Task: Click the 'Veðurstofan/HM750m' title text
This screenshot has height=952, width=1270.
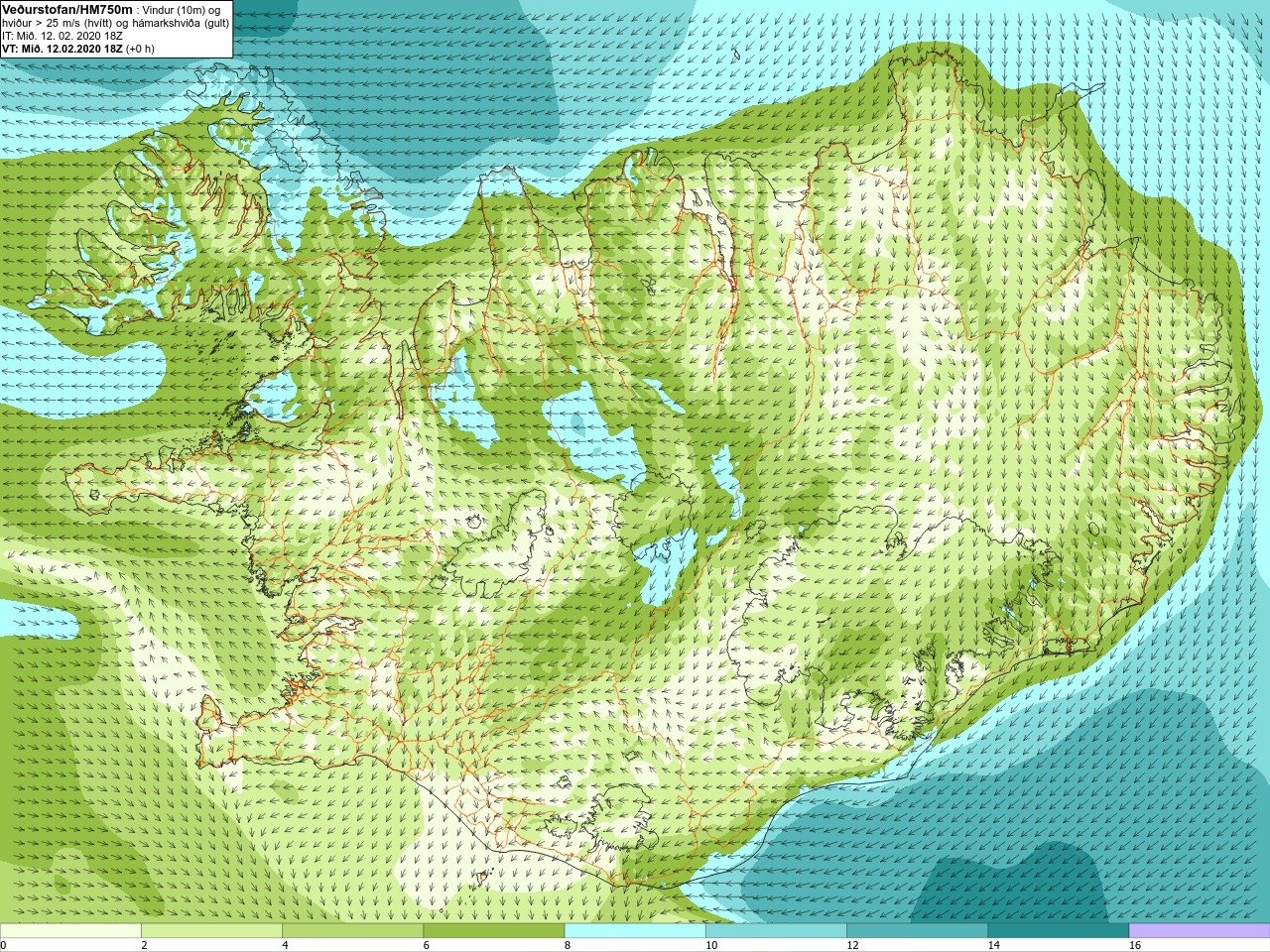Action: [67, 9]
